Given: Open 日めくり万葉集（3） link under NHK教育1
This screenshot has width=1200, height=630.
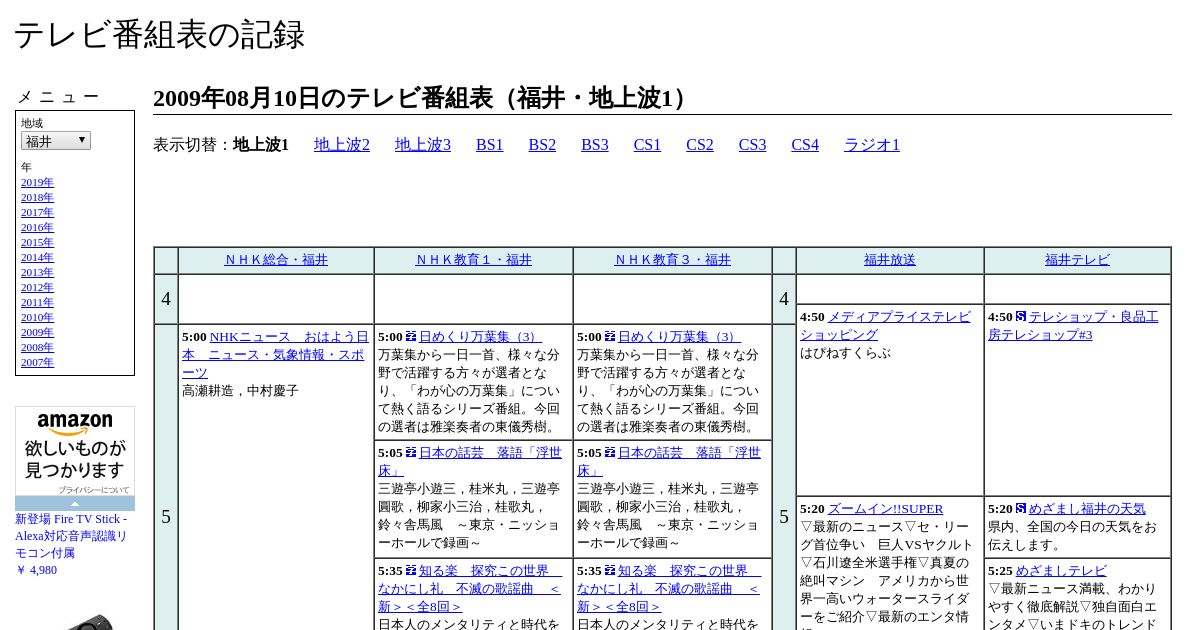Looking at the screenshot, I should [480, 337].
